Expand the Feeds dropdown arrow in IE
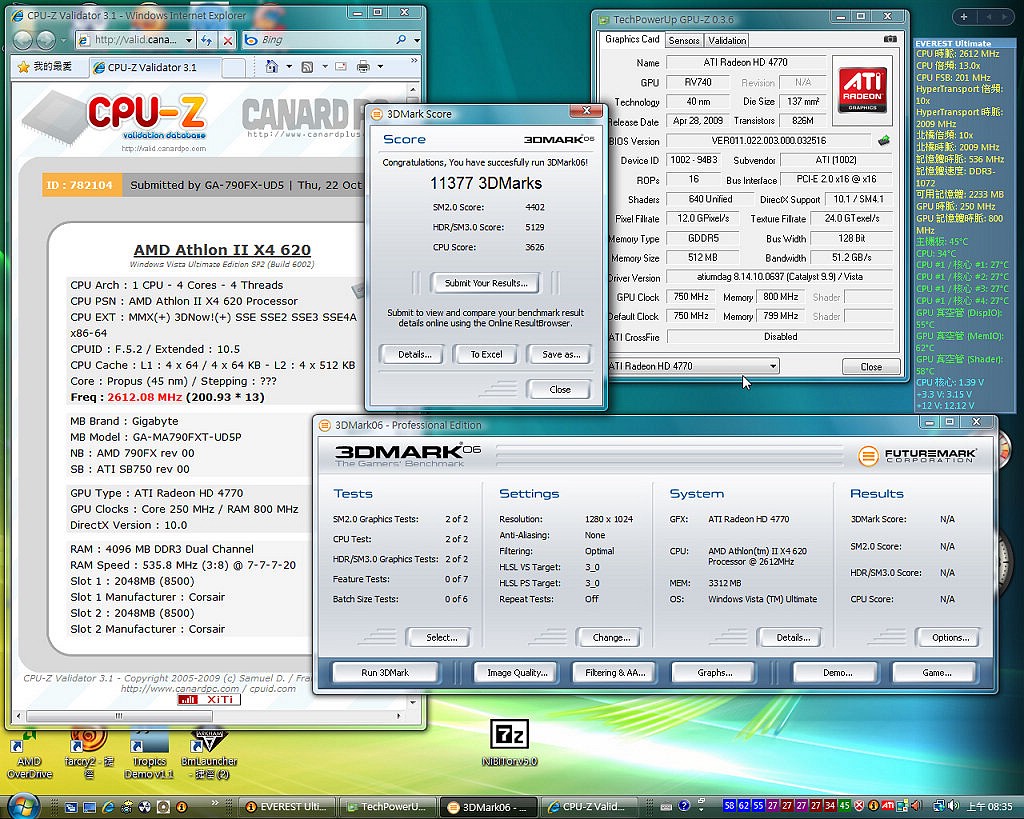This screenshot has width=1024, height=819. (324, 67)
